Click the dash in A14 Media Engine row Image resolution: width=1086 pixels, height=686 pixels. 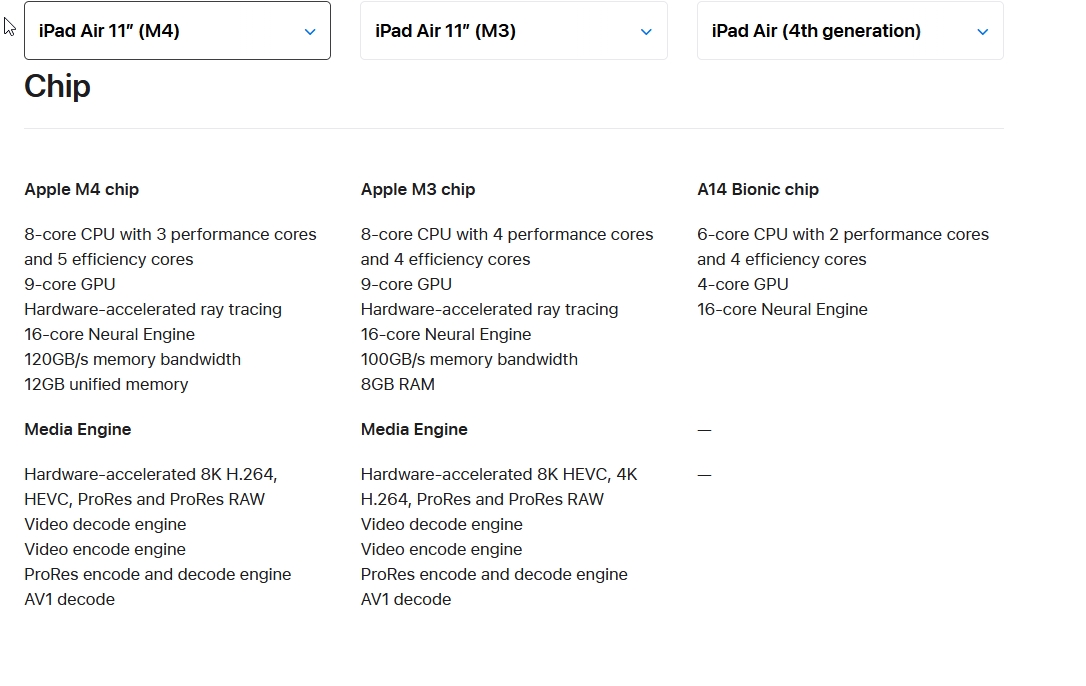(704, 430)
